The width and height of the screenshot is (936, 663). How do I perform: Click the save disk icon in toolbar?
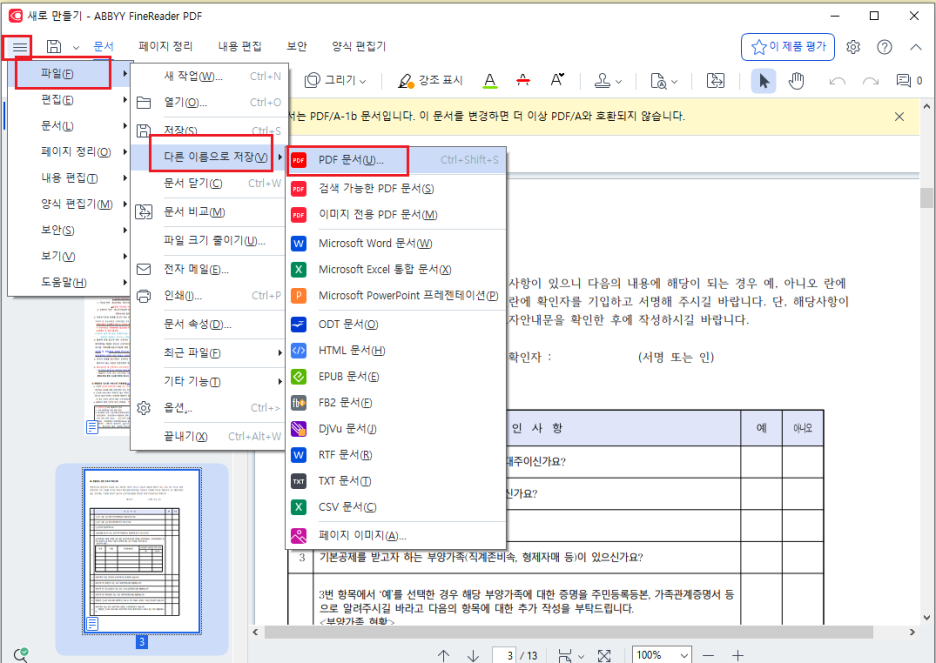pyautogui.click(x=54, y=47)
